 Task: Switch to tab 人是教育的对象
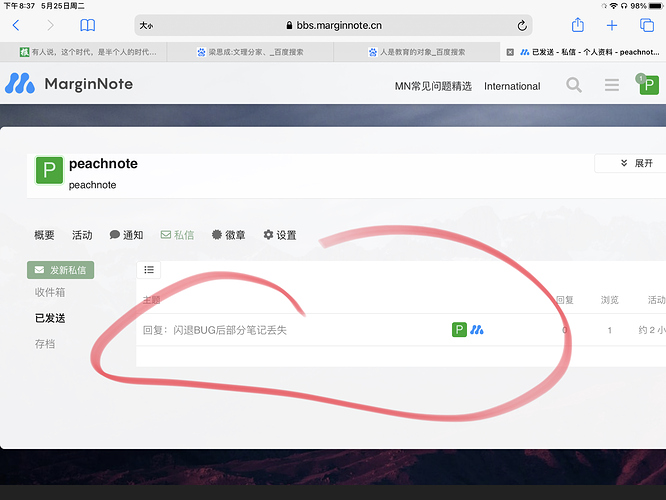(417, 52)
